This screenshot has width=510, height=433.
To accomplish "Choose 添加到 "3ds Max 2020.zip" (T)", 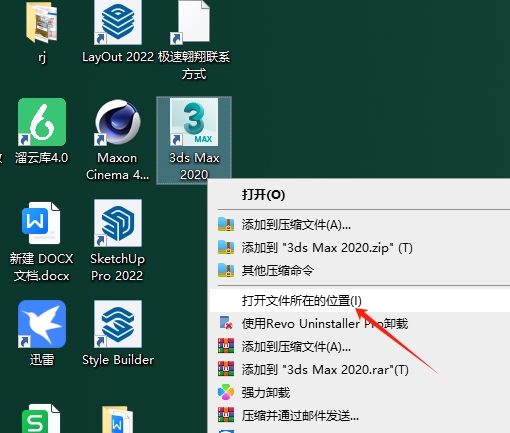I will (x=359, y=248).
